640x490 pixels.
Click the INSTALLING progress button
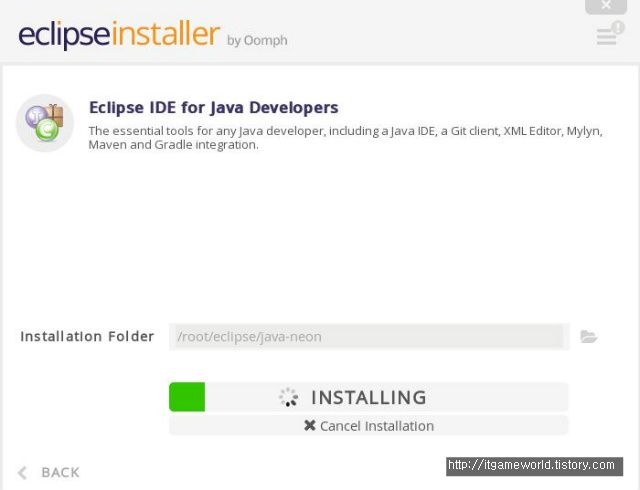pyautogui.click(x=369, y=397)
